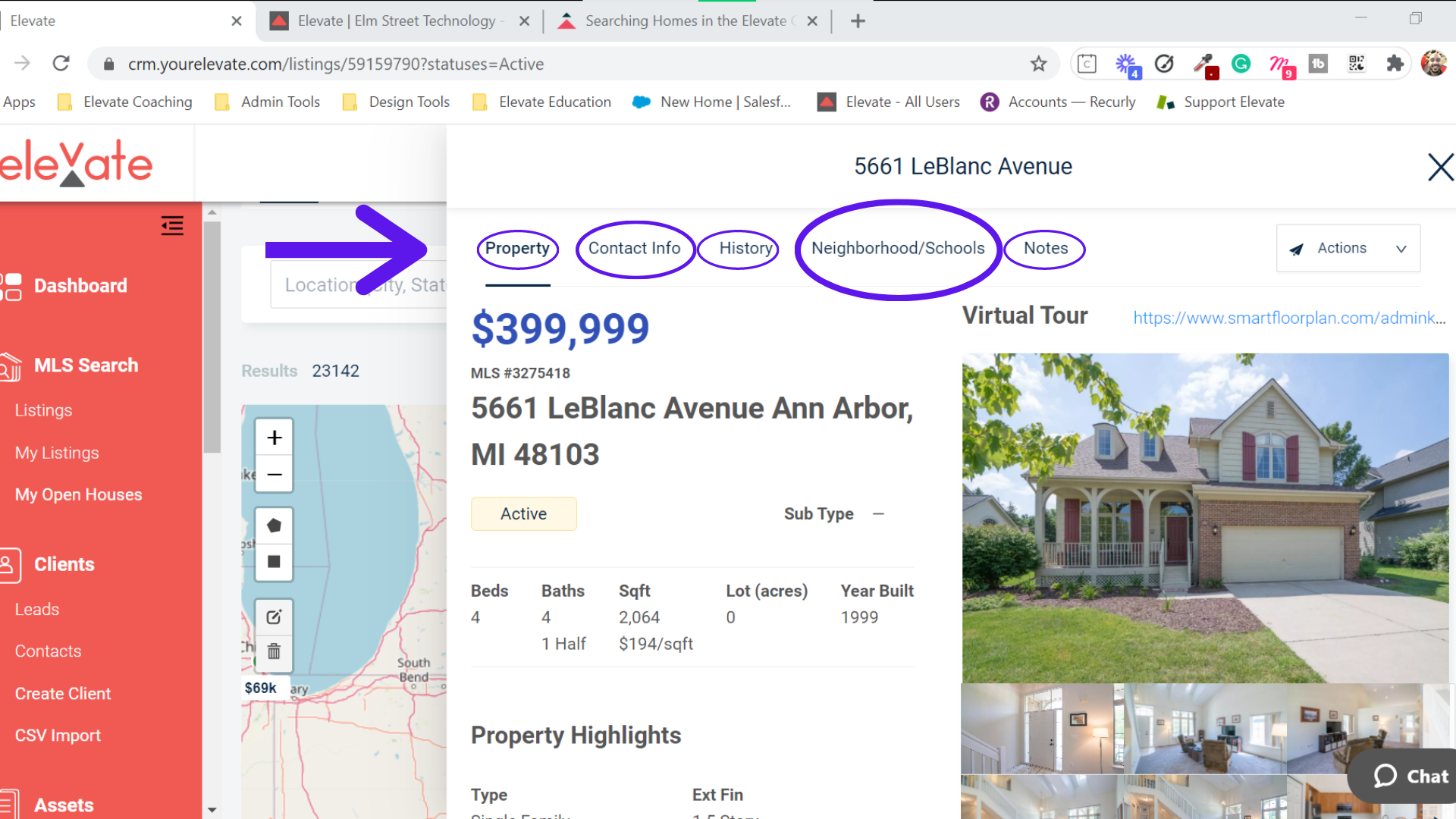Image resolution: width=1456 pixels, height=819 pixels.
Task: Open the smartfloorplan virtual tour link
Action: [x=1288, y=318]
